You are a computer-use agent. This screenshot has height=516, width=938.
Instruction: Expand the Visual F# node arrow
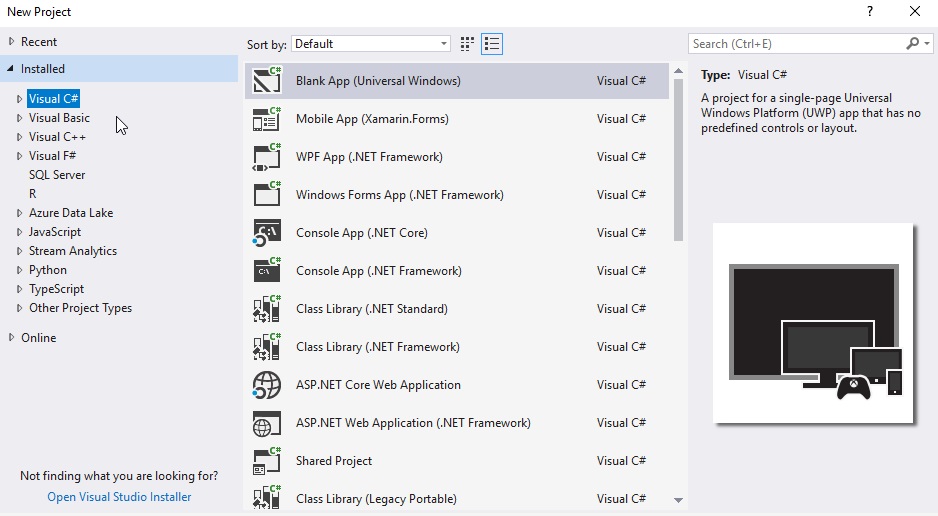tap(19, 156)
